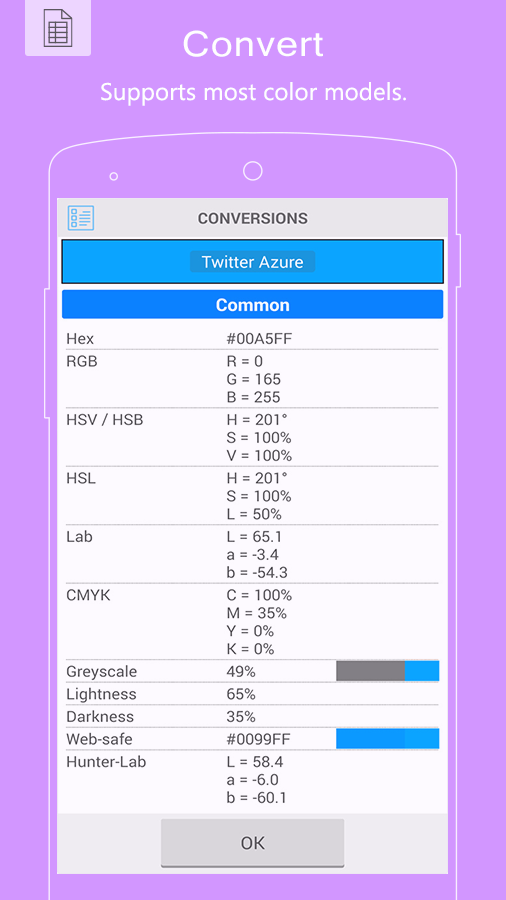
Task: Click the OK button
Action: (x=252, y=843)
